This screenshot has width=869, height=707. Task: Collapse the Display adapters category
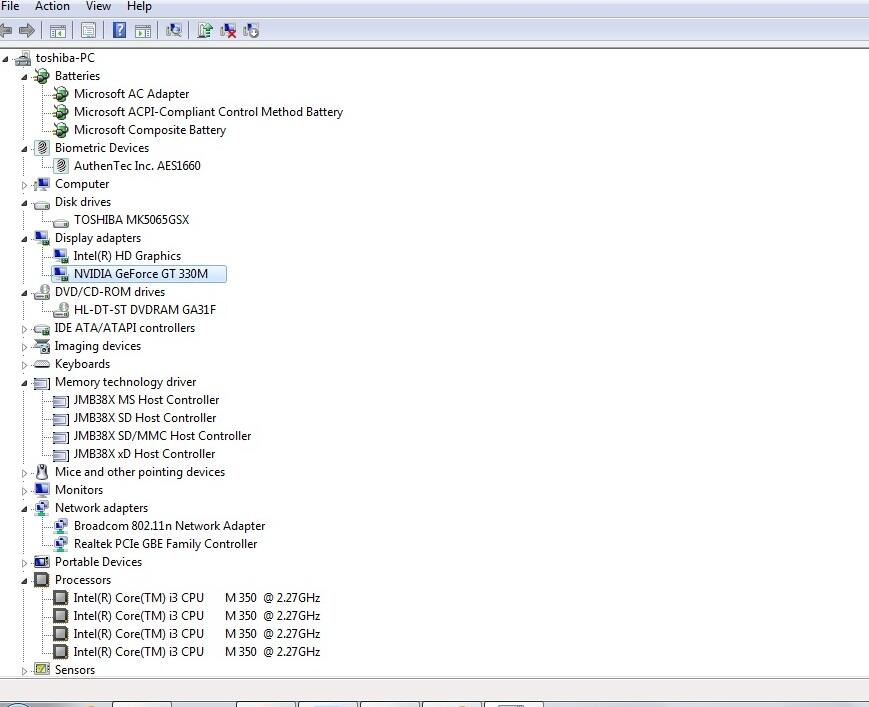(24, 239)
